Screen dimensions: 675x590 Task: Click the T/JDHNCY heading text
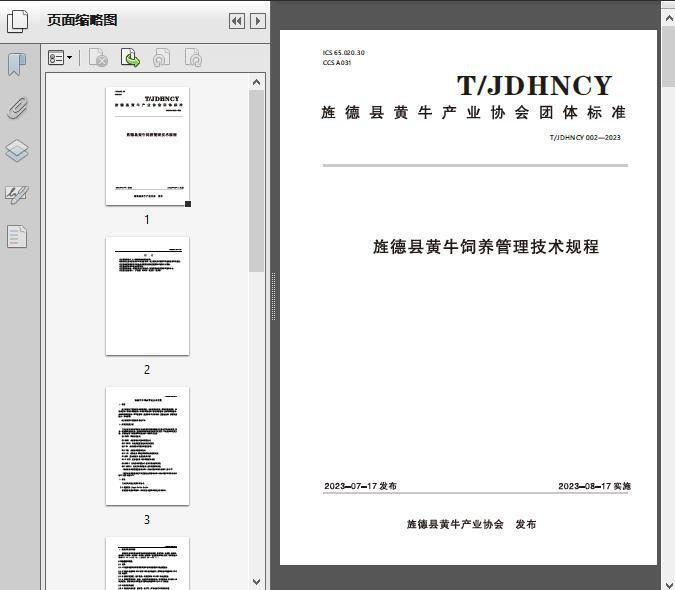click(x=534, y=85)
